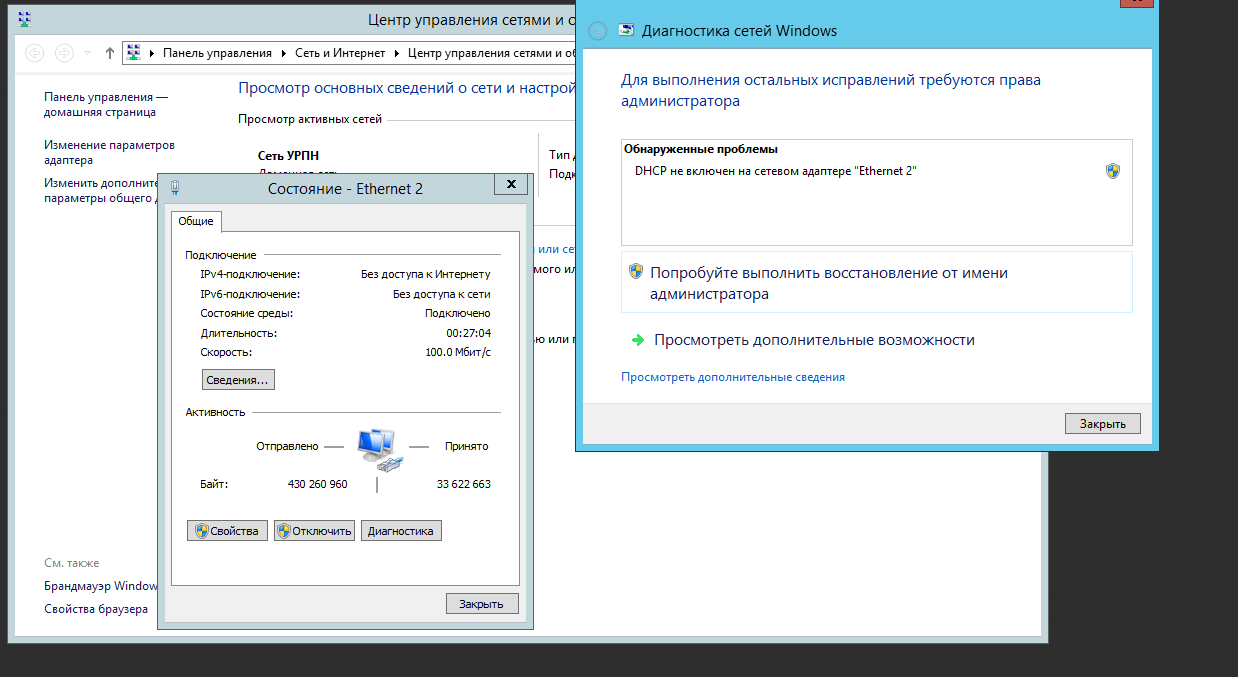Image resolution: width=1238 pixels, height=677 pixels.
Task: Click the Up one level arrow
Action: click(x=110, y=53)
